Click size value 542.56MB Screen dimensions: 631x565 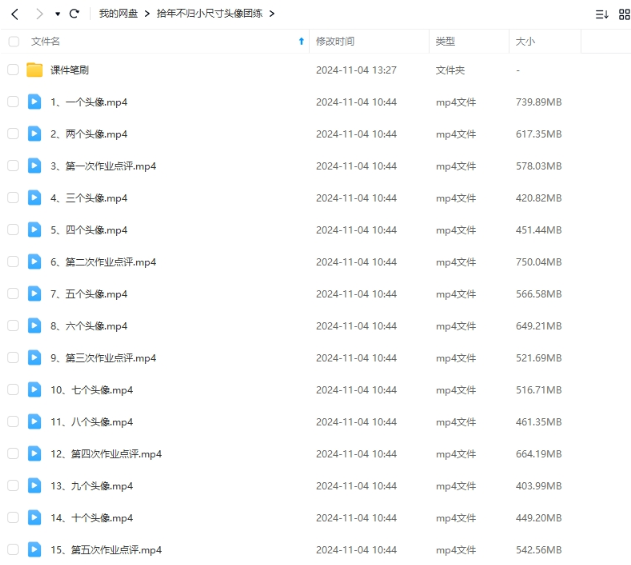539,550
